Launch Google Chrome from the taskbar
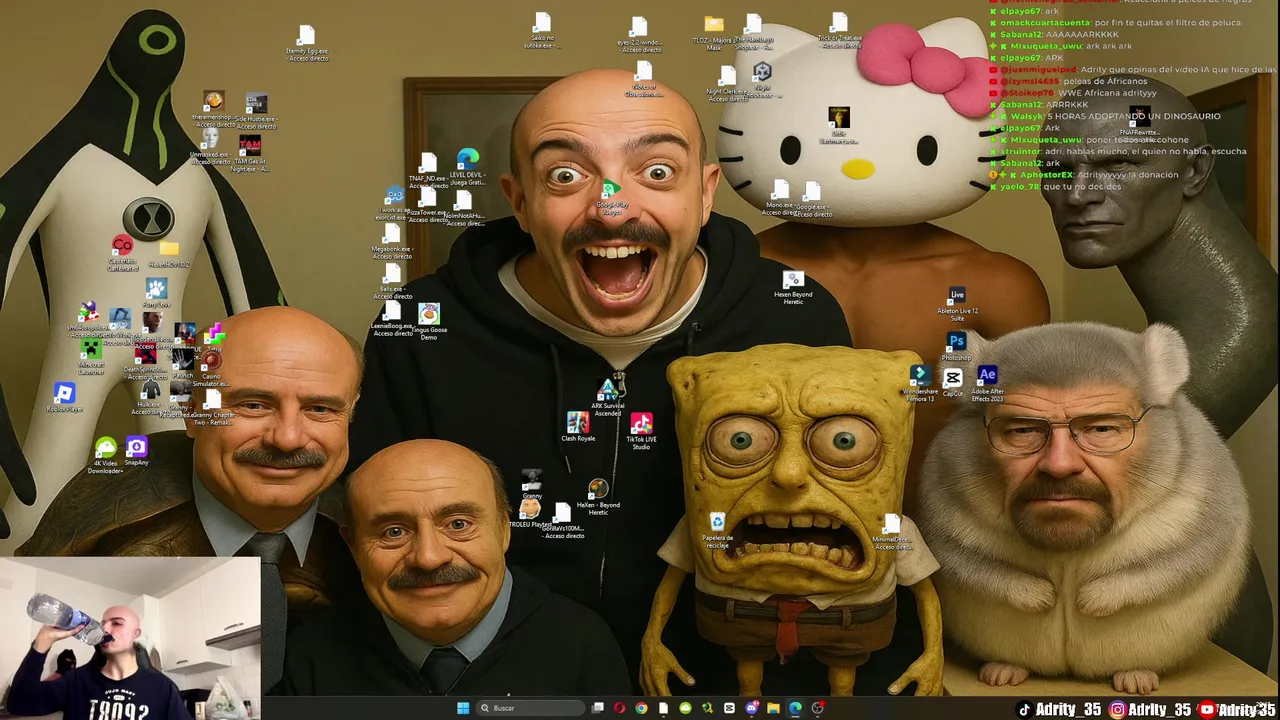This screenshot has height=720, width=1280. click(x=641, y=708)
